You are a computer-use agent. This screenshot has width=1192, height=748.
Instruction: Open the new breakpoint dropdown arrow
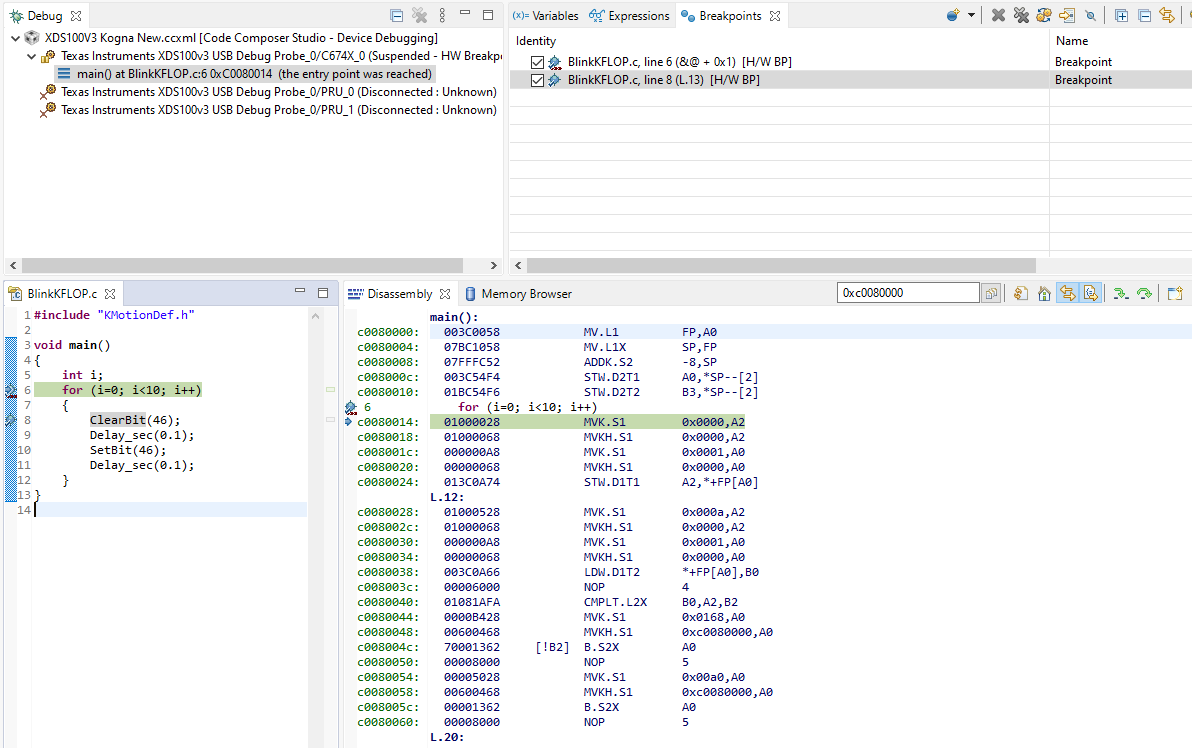[x=971, y=16]
